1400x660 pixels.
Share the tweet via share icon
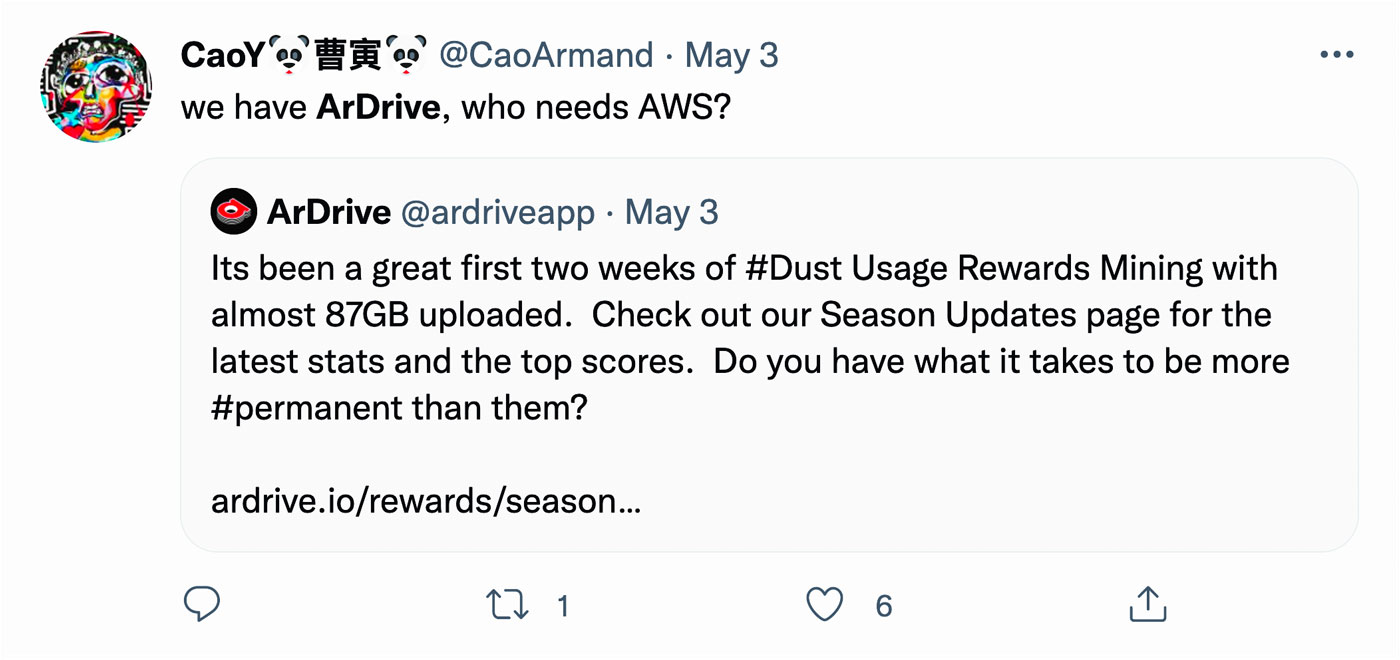coord(1147,604)
